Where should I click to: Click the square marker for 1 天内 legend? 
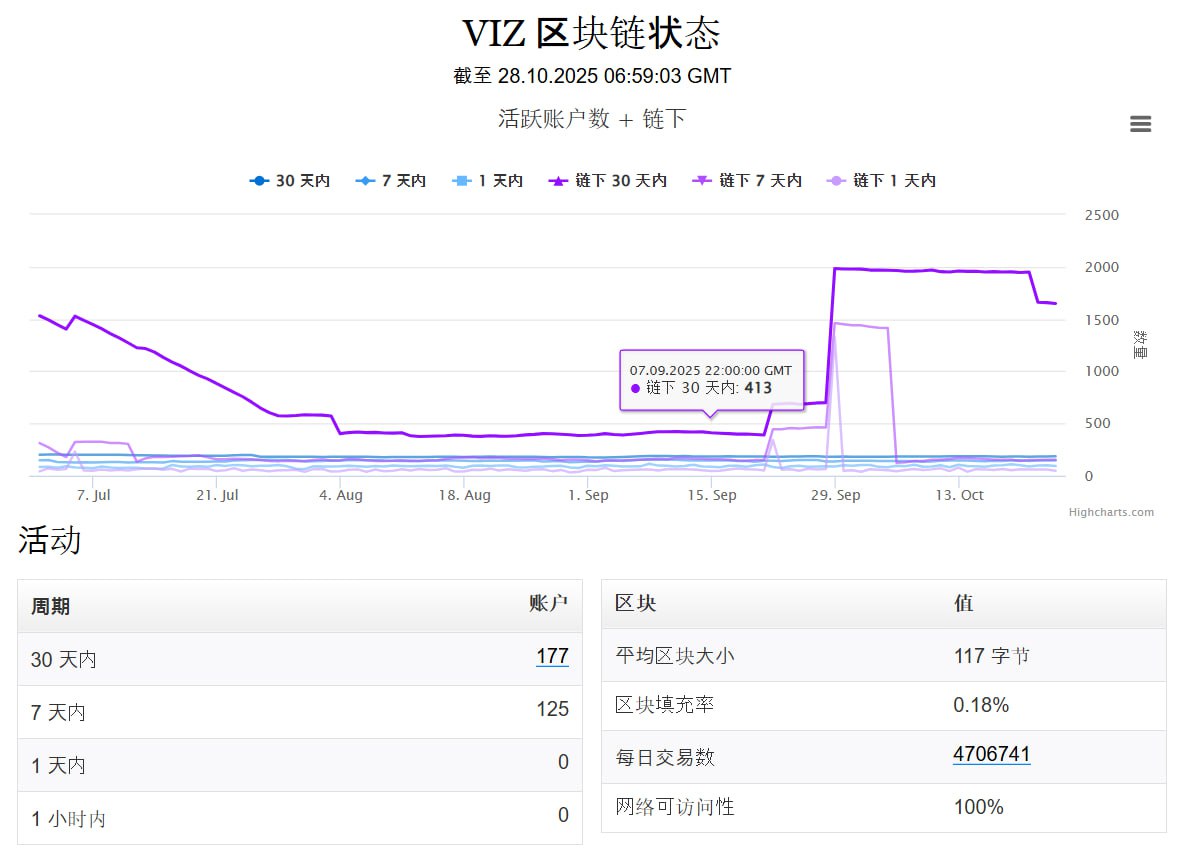[x=461, y=181]
